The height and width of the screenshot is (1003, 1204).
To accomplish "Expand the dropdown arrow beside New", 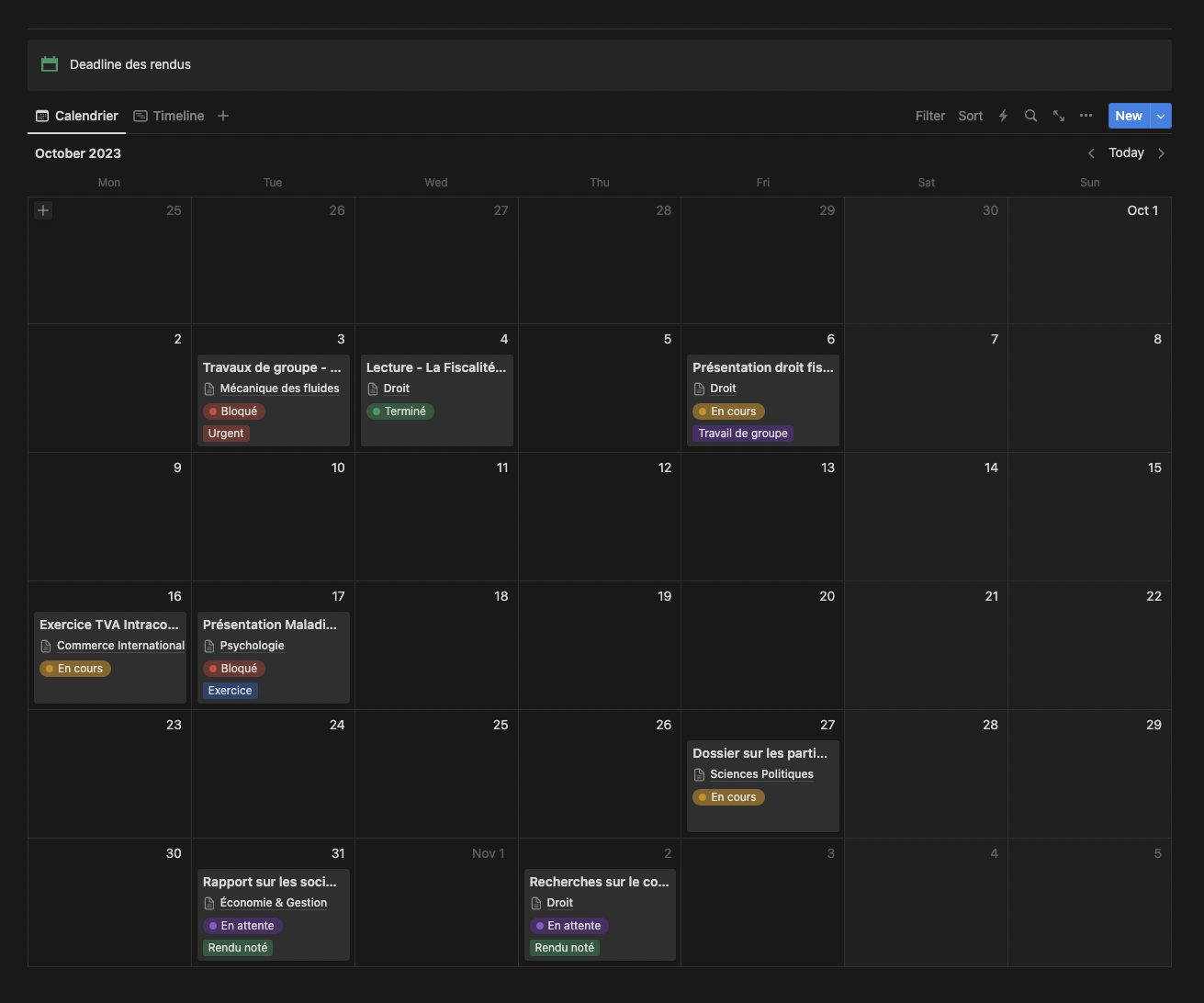I will 1161,116.
